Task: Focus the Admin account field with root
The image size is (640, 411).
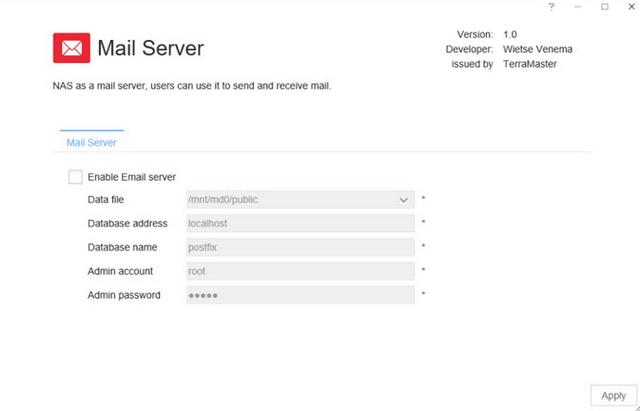Action: click(300, 271)
